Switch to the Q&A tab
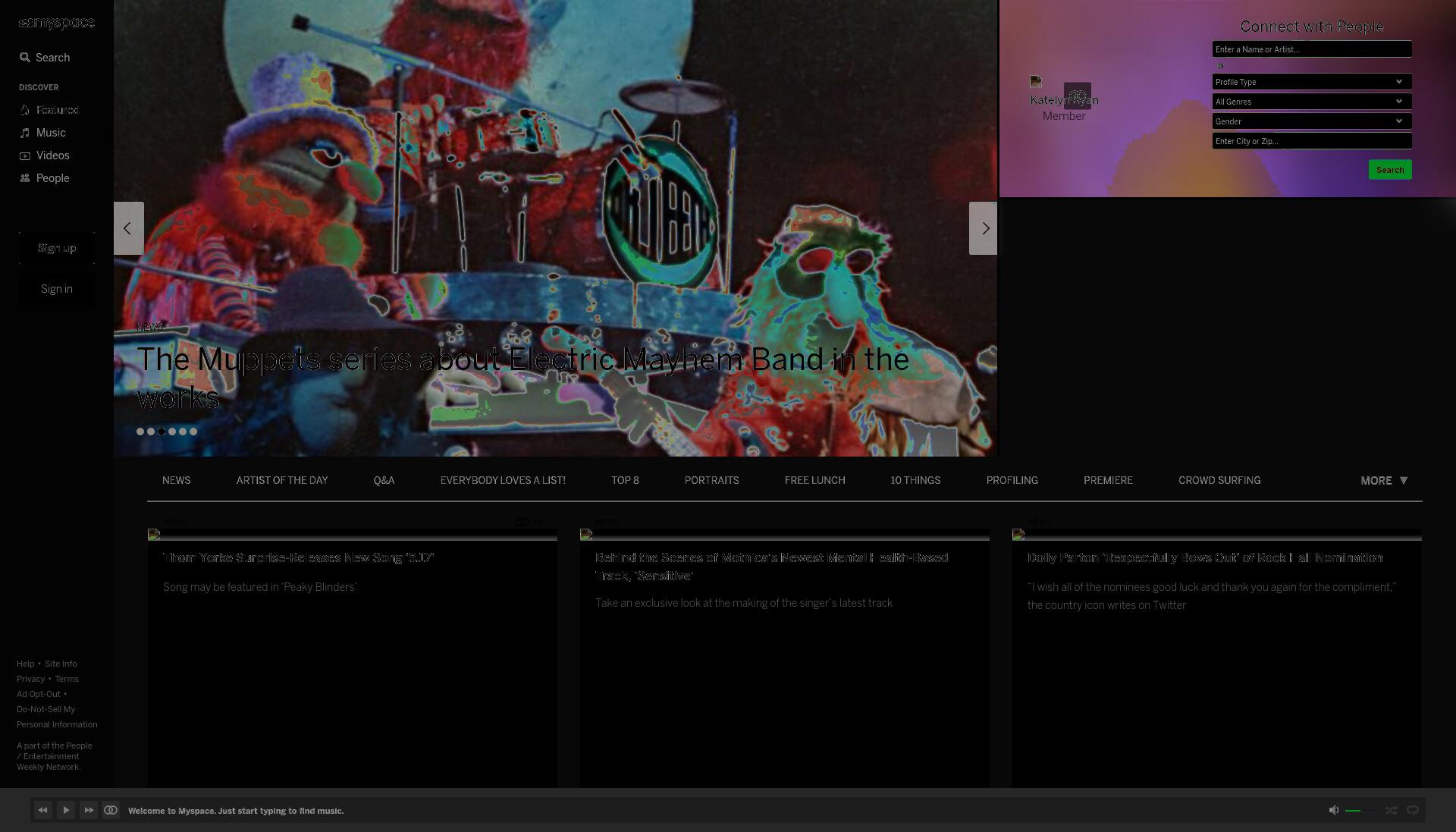The image size is (1456, 832). coord(384,481)
